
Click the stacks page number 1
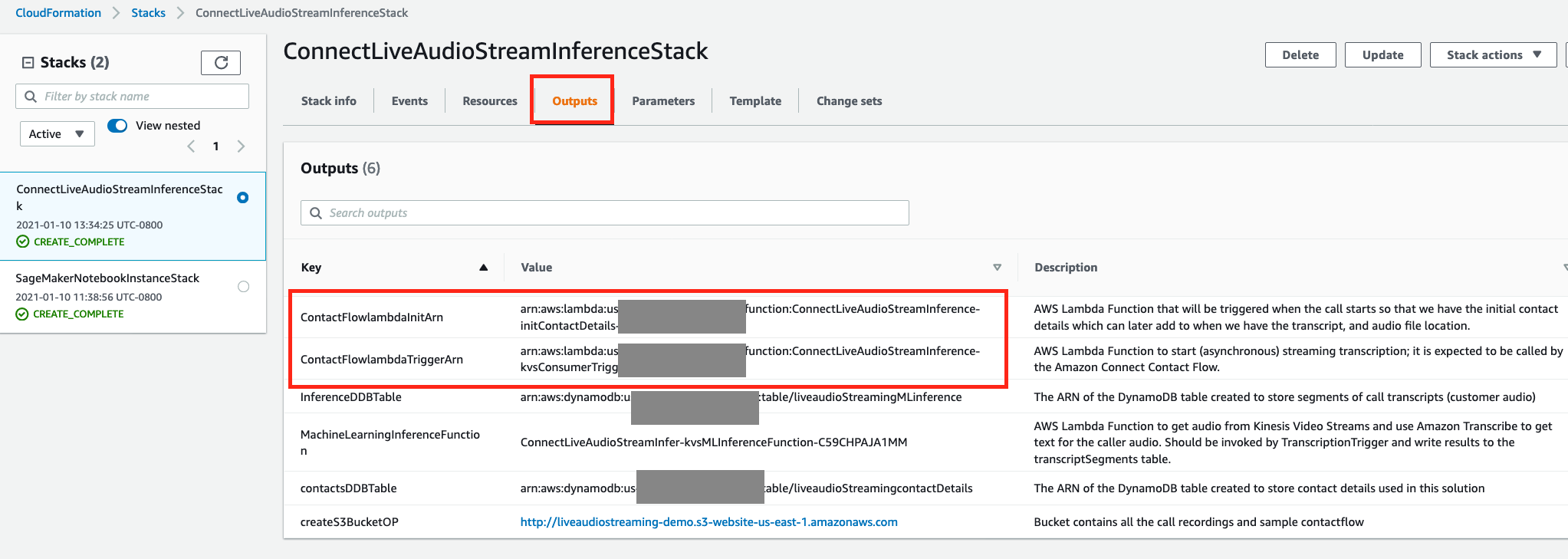(216, 146)
